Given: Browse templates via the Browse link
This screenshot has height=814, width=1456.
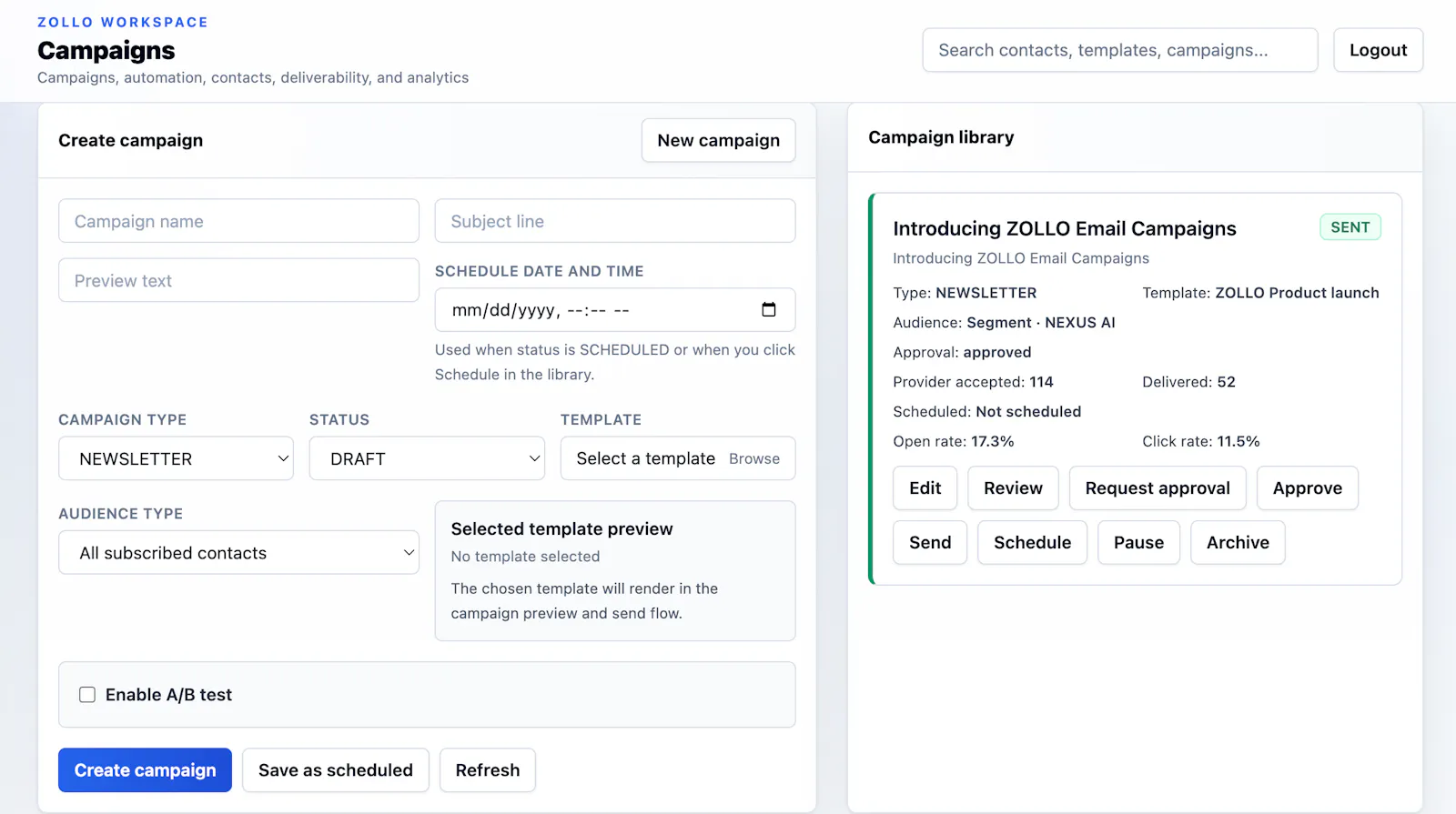Looking at the screenshot, I should pyautogui.click(x=754, y=459).
